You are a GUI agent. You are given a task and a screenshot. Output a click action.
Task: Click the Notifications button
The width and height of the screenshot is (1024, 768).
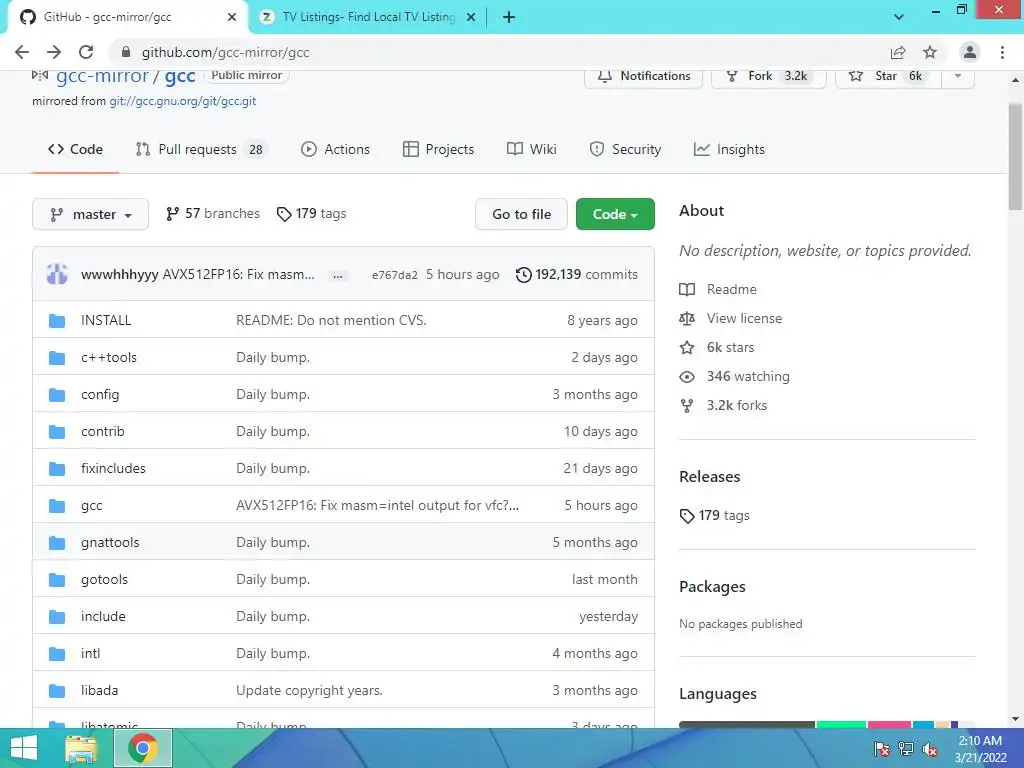[643, 76]
